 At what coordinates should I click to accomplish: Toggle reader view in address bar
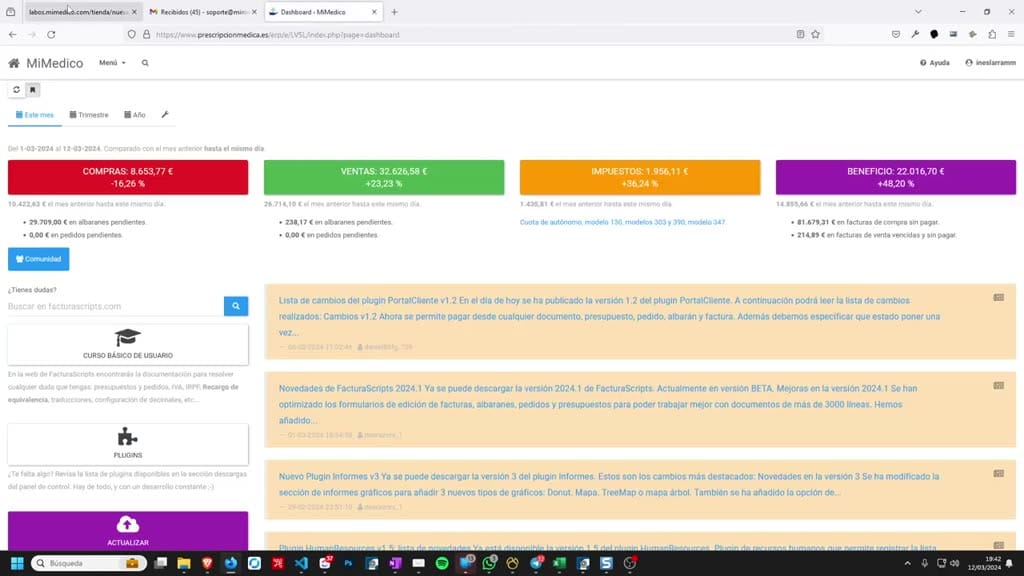pyautogui.click(x=800, y=35)
